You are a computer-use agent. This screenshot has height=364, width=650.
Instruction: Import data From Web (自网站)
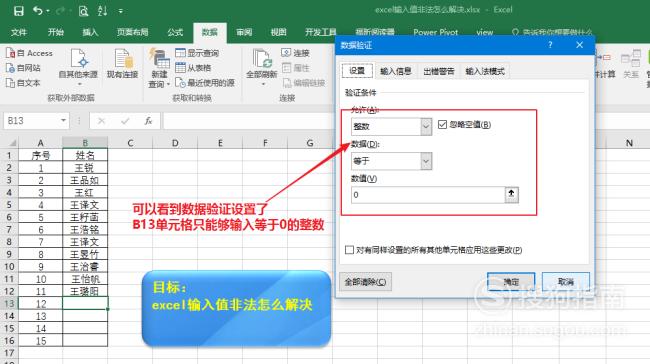click(x=23, y=68)
